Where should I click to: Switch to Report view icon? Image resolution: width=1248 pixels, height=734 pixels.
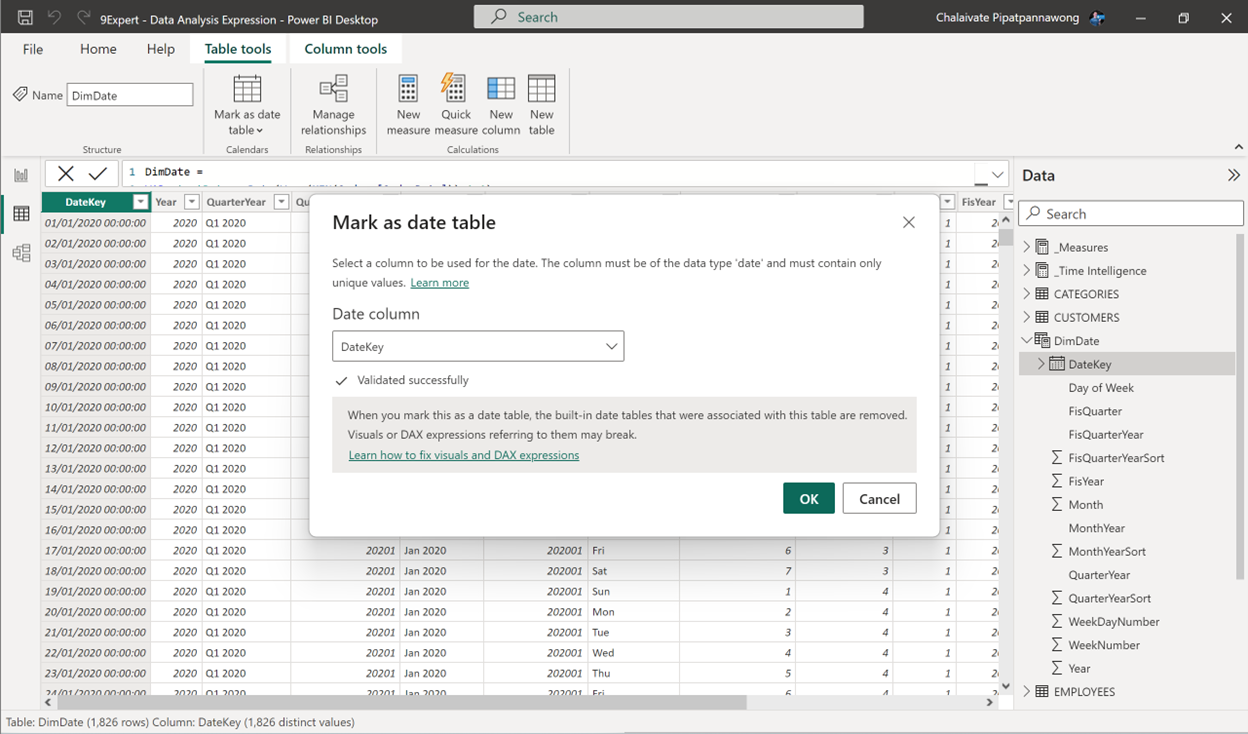(21, 175)
